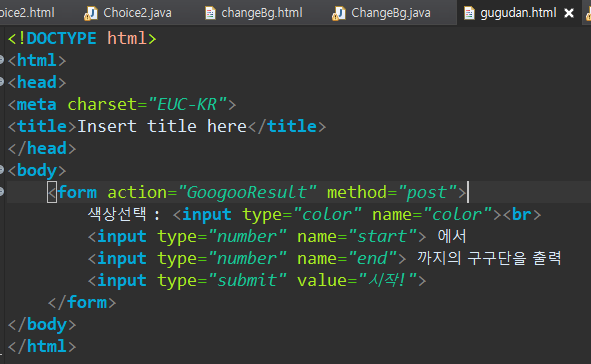This screenshot has width=591, height=364.
Task: Click the opening html tag name
Action: pos(37,60)
